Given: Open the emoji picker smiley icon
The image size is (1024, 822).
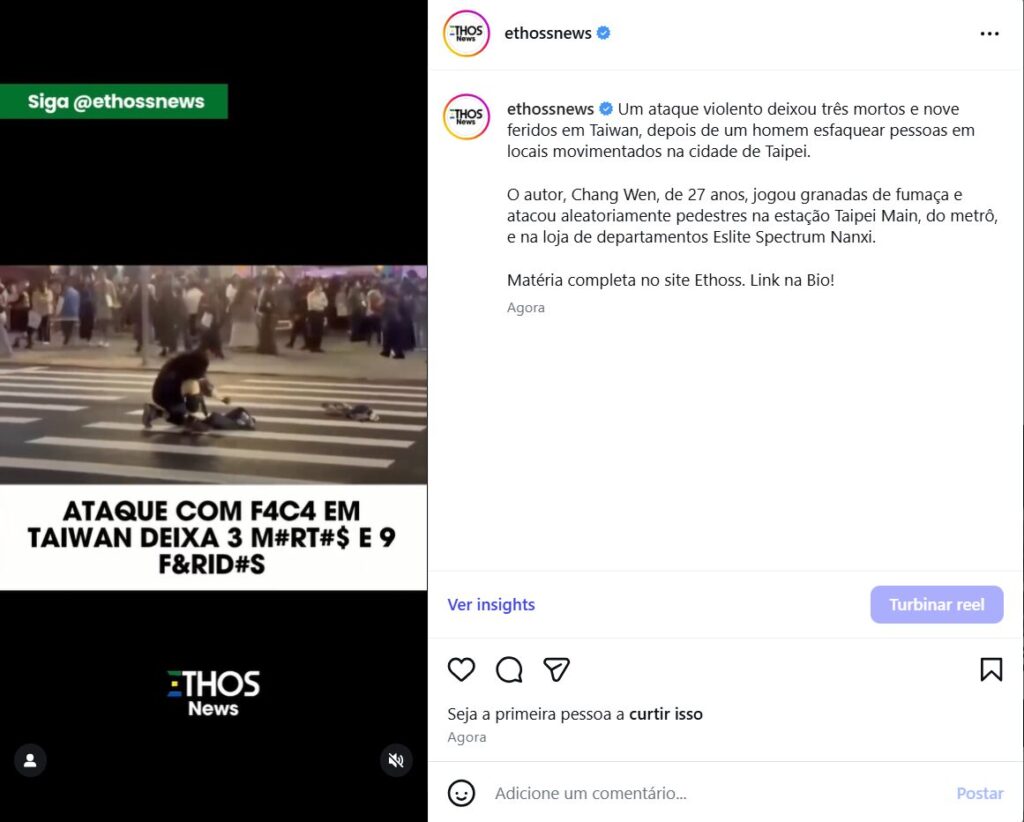Looking at the screenshot, I should coord(461,793).
